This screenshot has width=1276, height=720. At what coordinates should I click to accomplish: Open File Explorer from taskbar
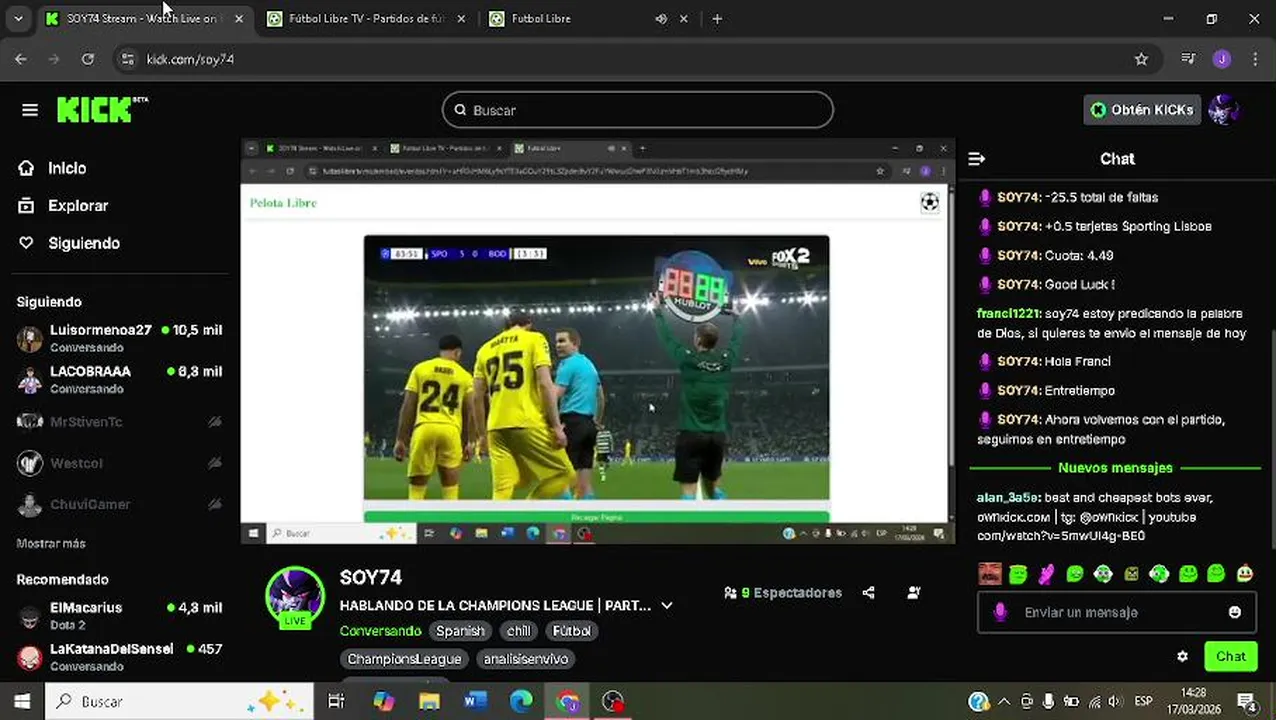[430, 702]
